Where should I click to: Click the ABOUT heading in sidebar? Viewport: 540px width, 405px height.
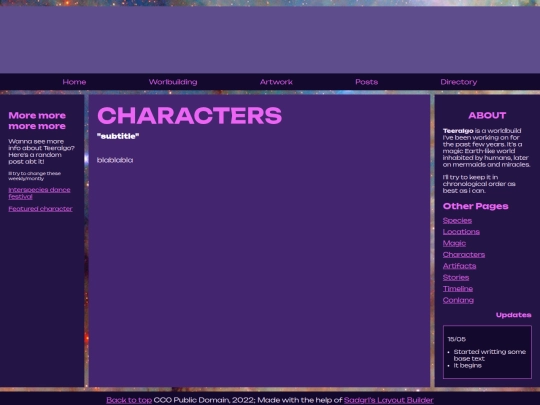coord(487,115)
